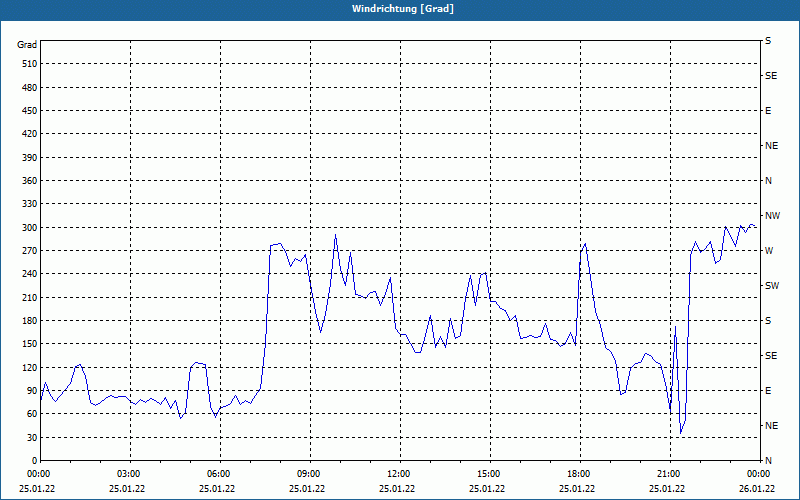Click the 00:00 label above the 26.01.22 date
Screen dimensions: 800x500
[x=760, y=473]
